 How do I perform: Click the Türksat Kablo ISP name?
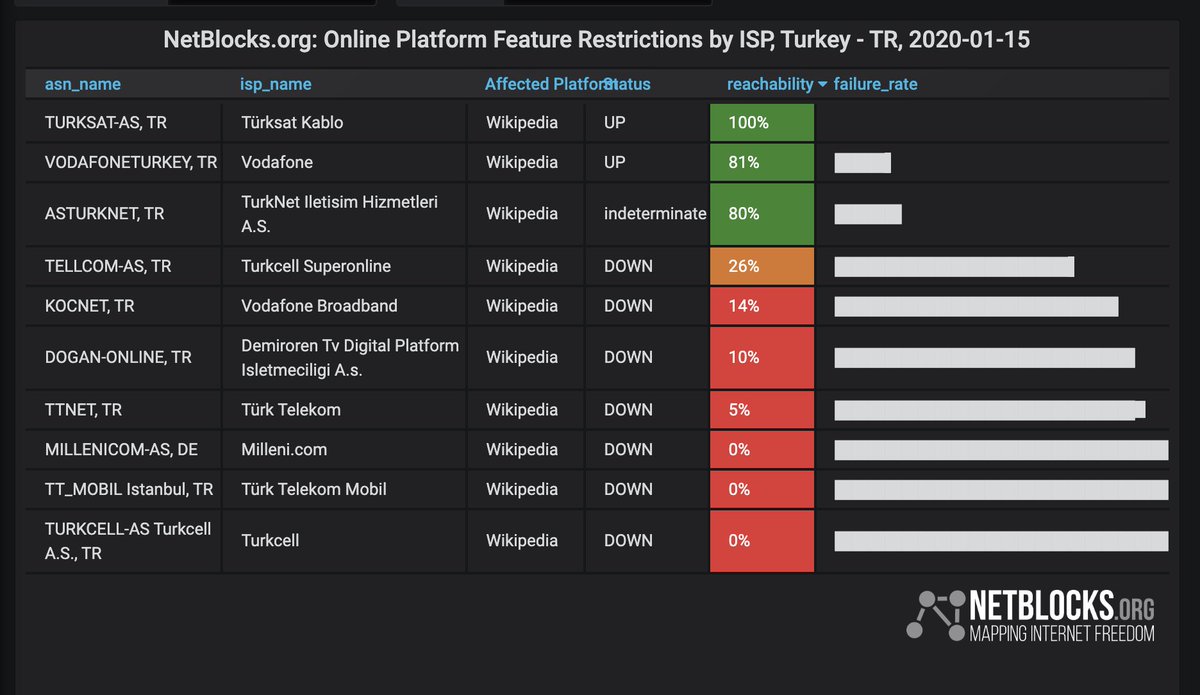[x=292, y=122]
